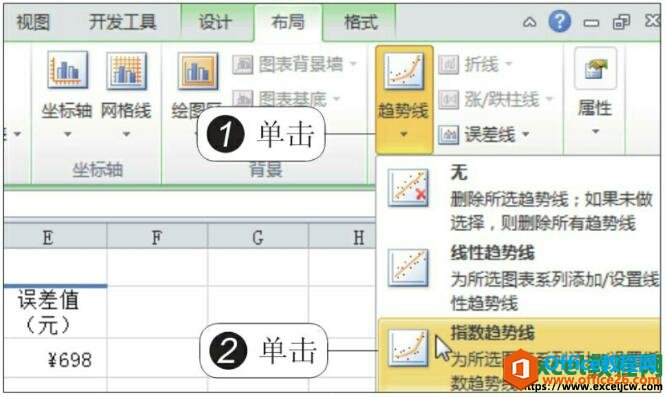Switch to the 格式 tab
Viewport: 666px width, 397px height.
(x=360, y=22)
